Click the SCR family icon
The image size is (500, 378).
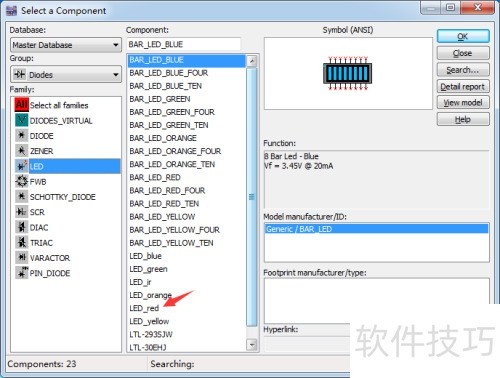point(22,212)
